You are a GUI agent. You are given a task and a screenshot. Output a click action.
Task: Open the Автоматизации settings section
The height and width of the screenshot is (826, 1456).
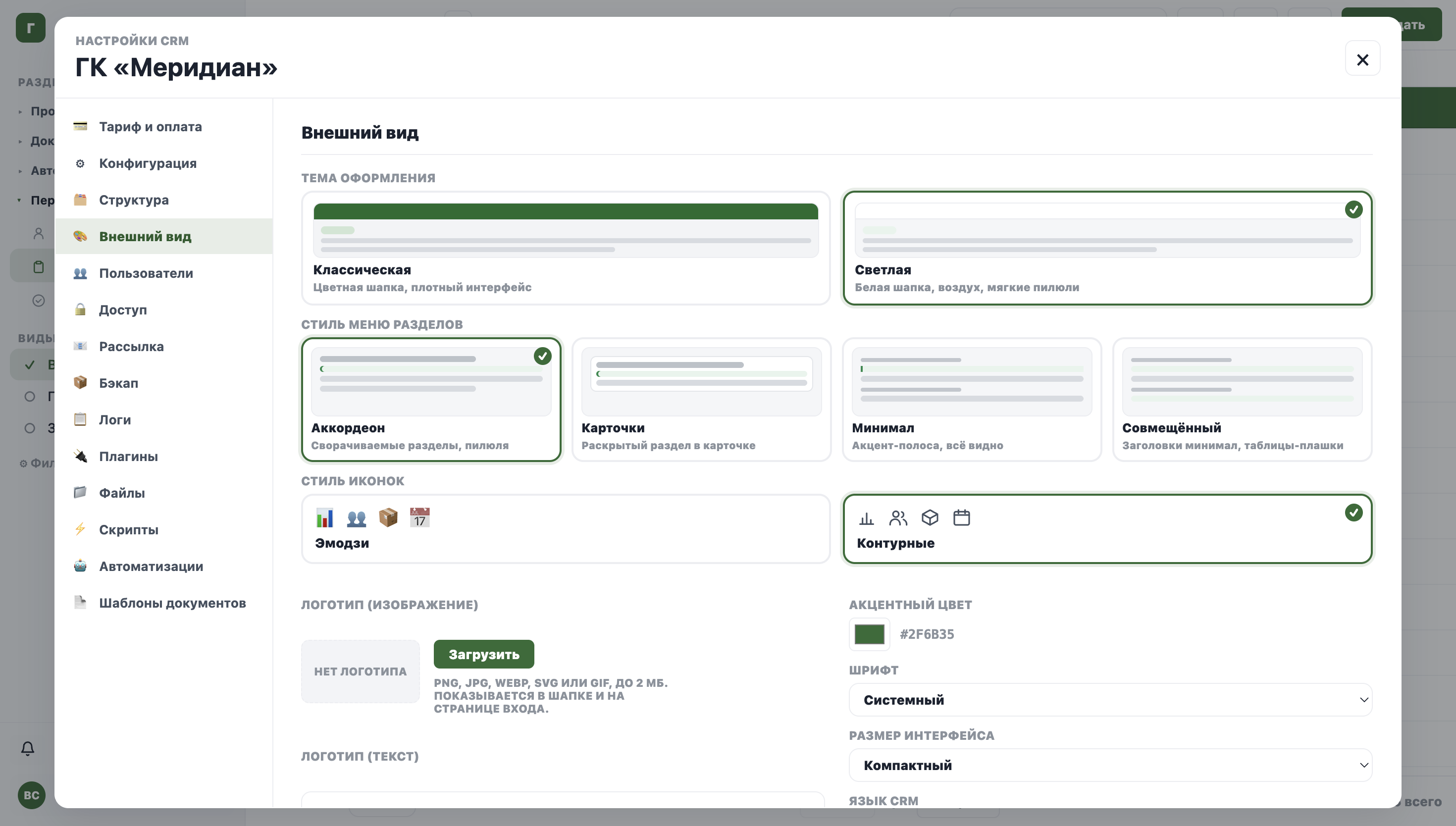(x=164, y=566)
